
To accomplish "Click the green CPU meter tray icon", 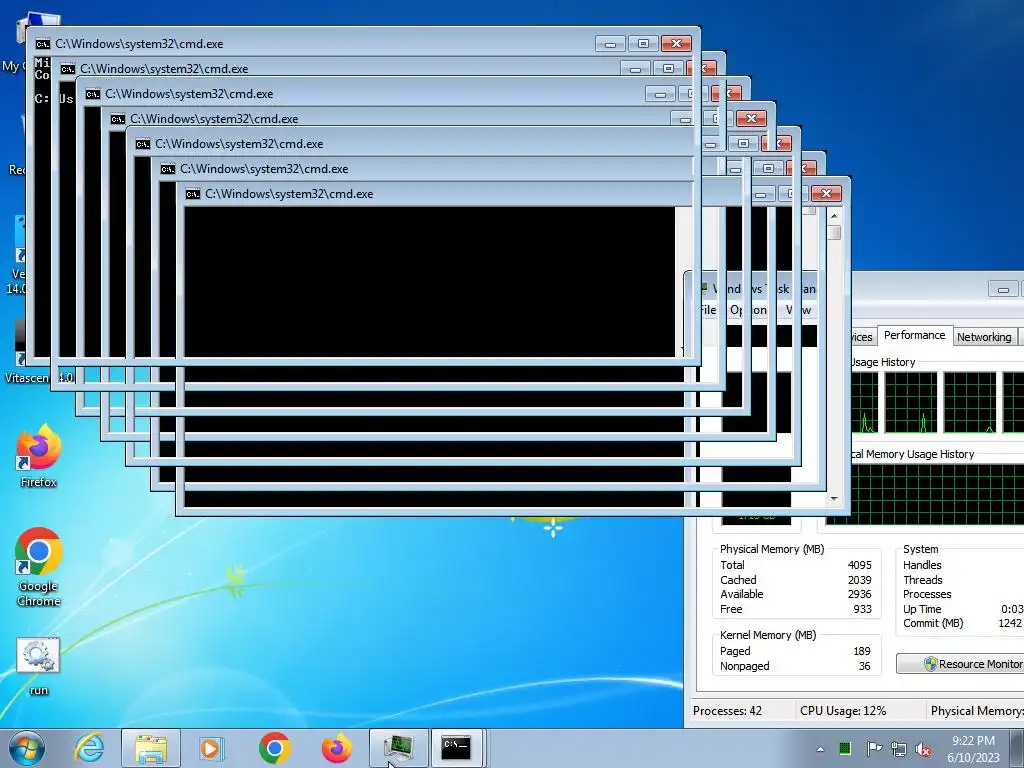I will point(844,748).
